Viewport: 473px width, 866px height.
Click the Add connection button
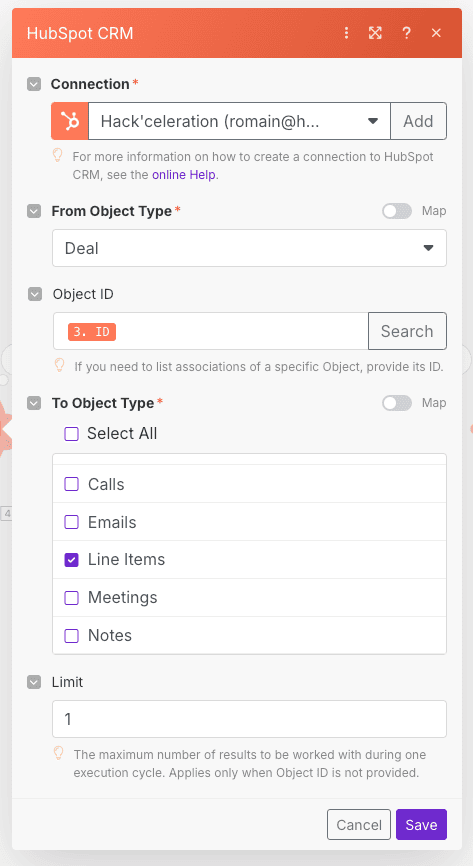[418, 121]
